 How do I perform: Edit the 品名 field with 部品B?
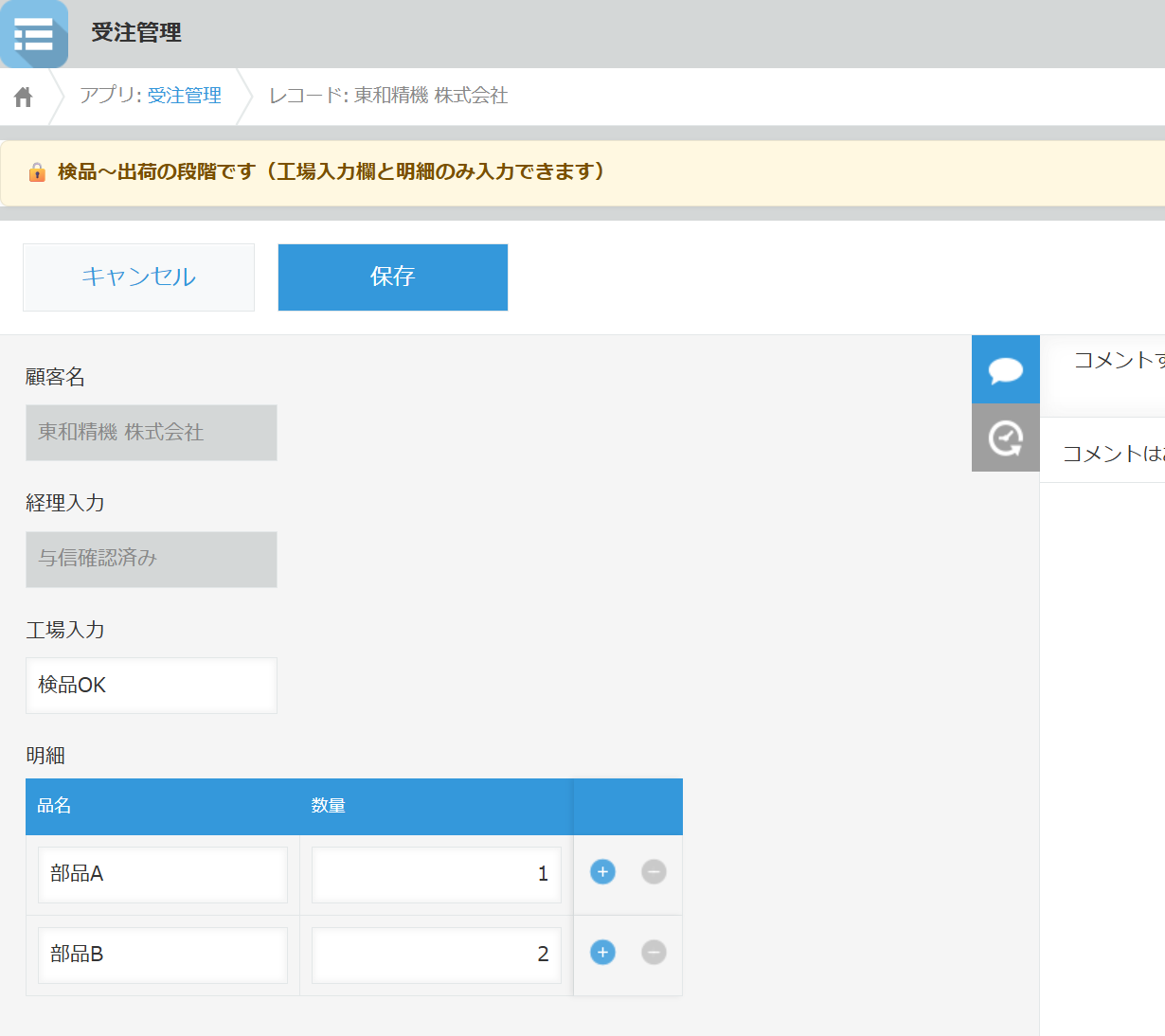click(x=163, y=956)
